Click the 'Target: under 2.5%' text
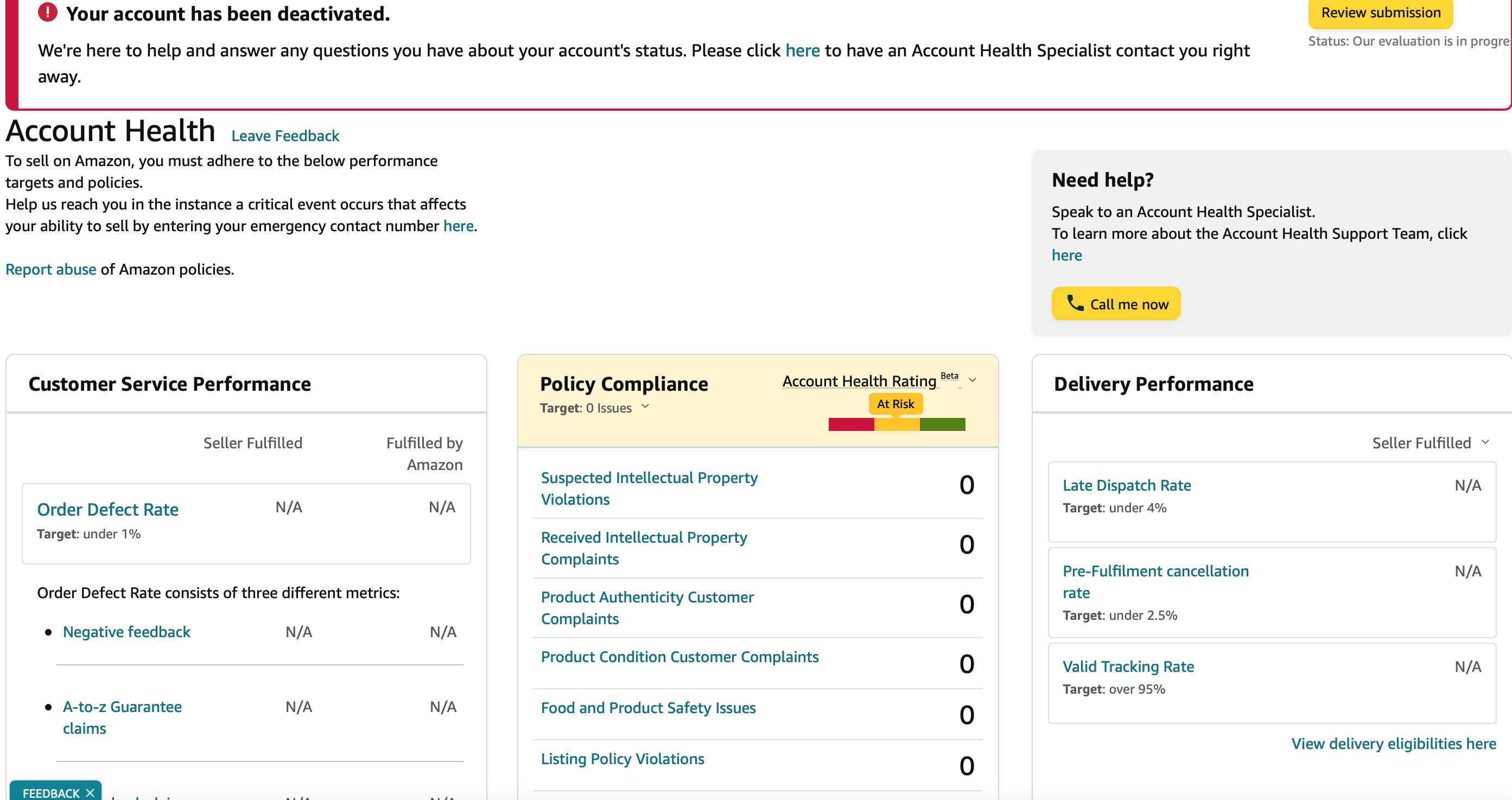This screenshot has height=800, width=1512. click(1120, 615)
